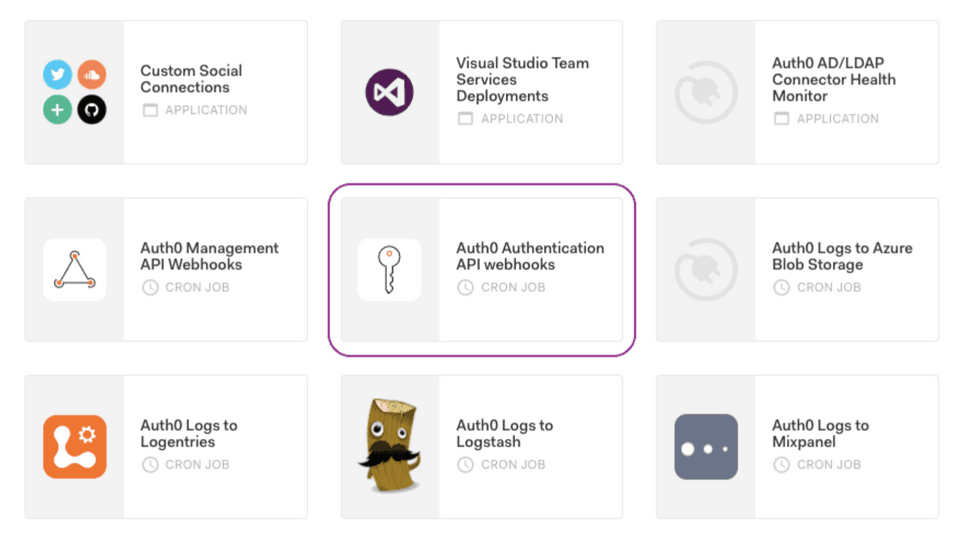Click the green plus icon
Image resolution: width=960 pixels, height=540 pixels.
(x=57, y=110)
